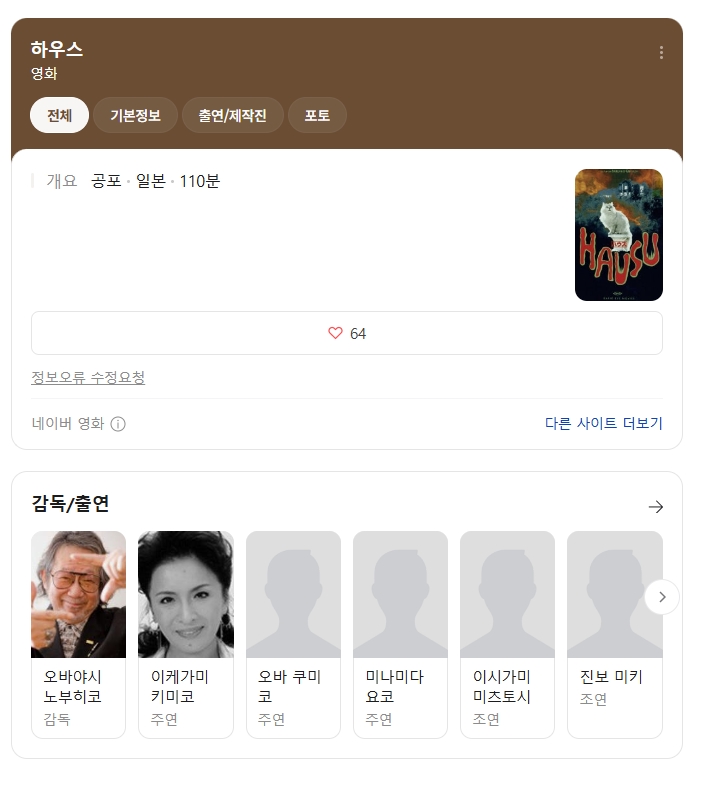Switch to the 기본정보 tab
The height and width of the screenshot is (793, 701).
coord(136,115)
